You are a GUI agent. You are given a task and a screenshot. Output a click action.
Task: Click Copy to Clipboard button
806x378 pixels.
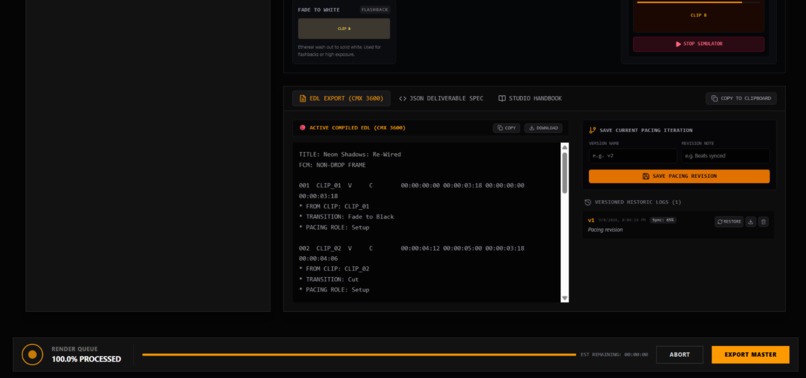coord(741,98)
